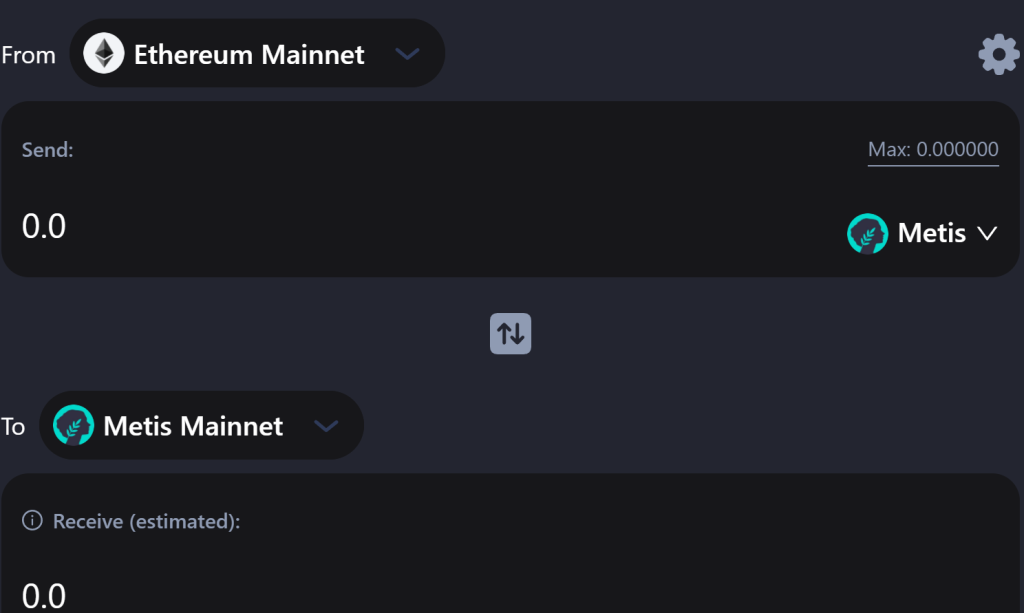
Task: Use the Max: 0.000000 link
Action: point(933,149)
